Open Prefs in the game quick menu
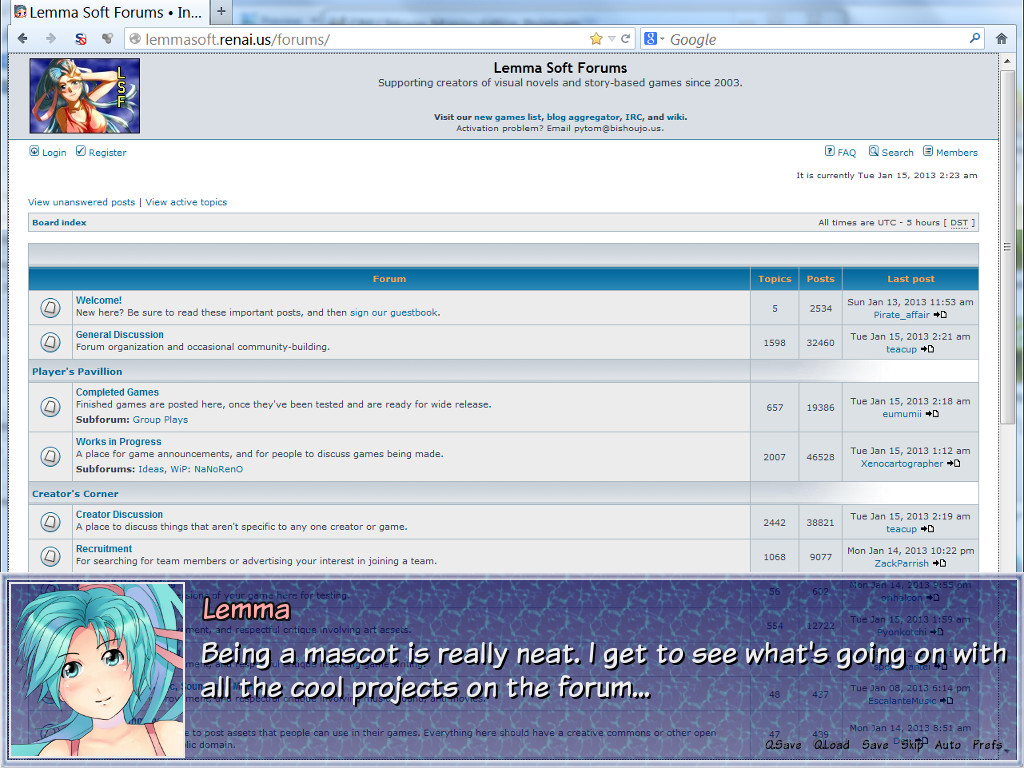The image size is (1024, 768). pyautogui.click(x=987, y=744)
